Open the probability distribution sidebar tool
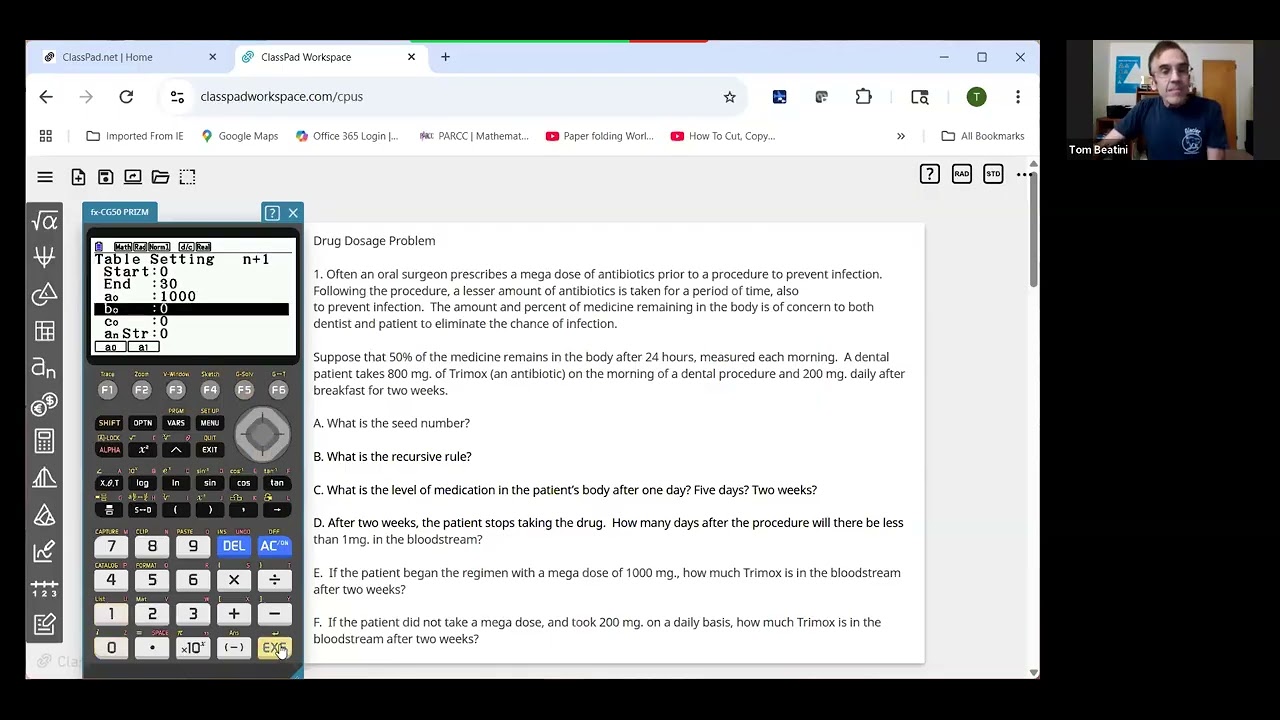The image size is (1280, 720). click(x=44, y=478)
